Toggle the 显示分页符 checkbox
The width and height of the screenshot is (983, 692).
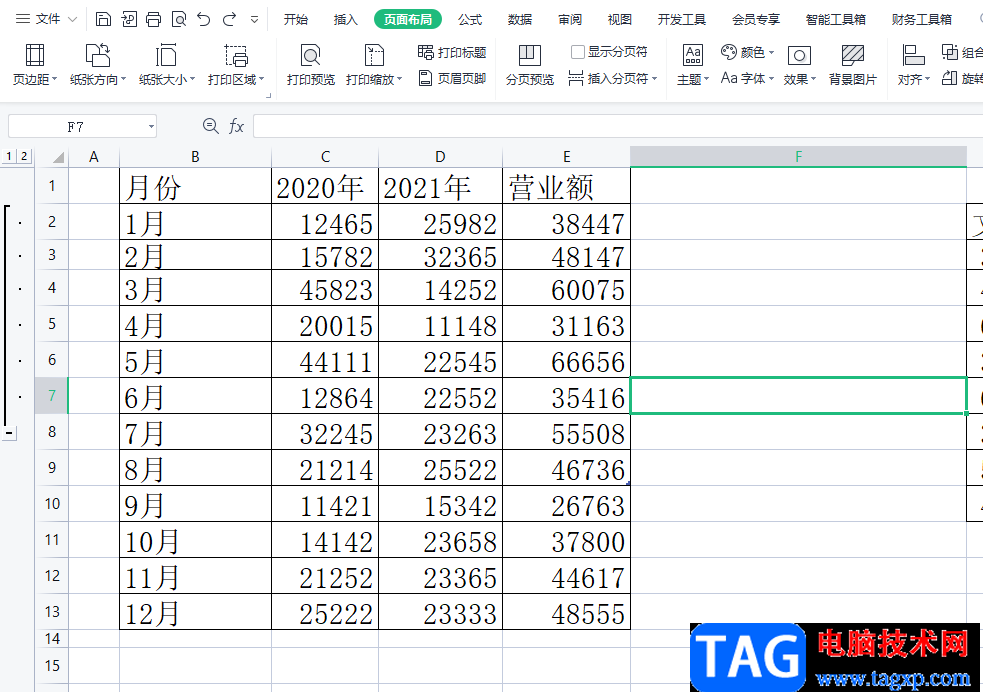[x=577, y=52]
